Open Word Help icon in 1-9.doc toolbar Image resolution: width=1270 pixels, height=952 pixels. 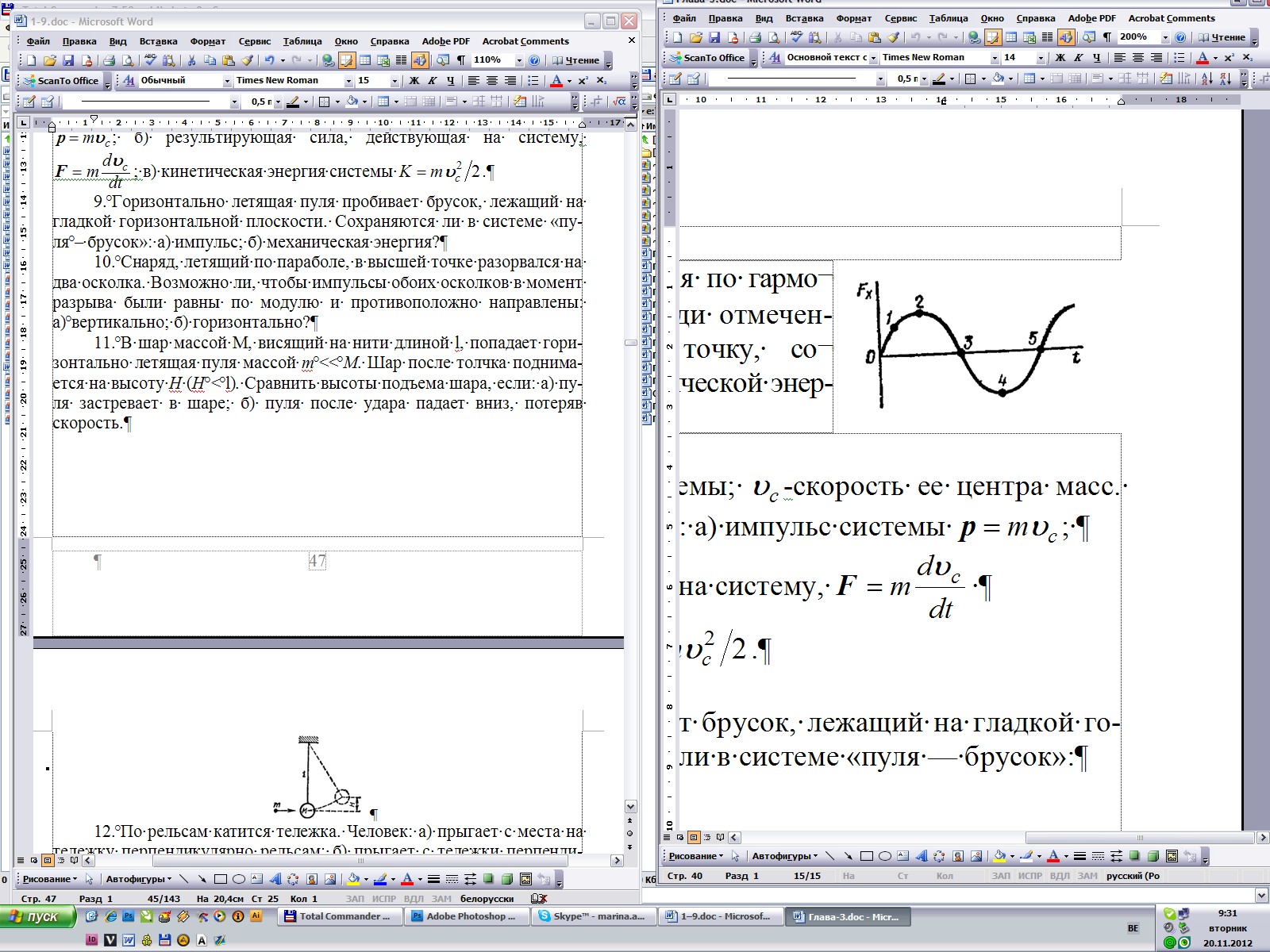[534, 60]
